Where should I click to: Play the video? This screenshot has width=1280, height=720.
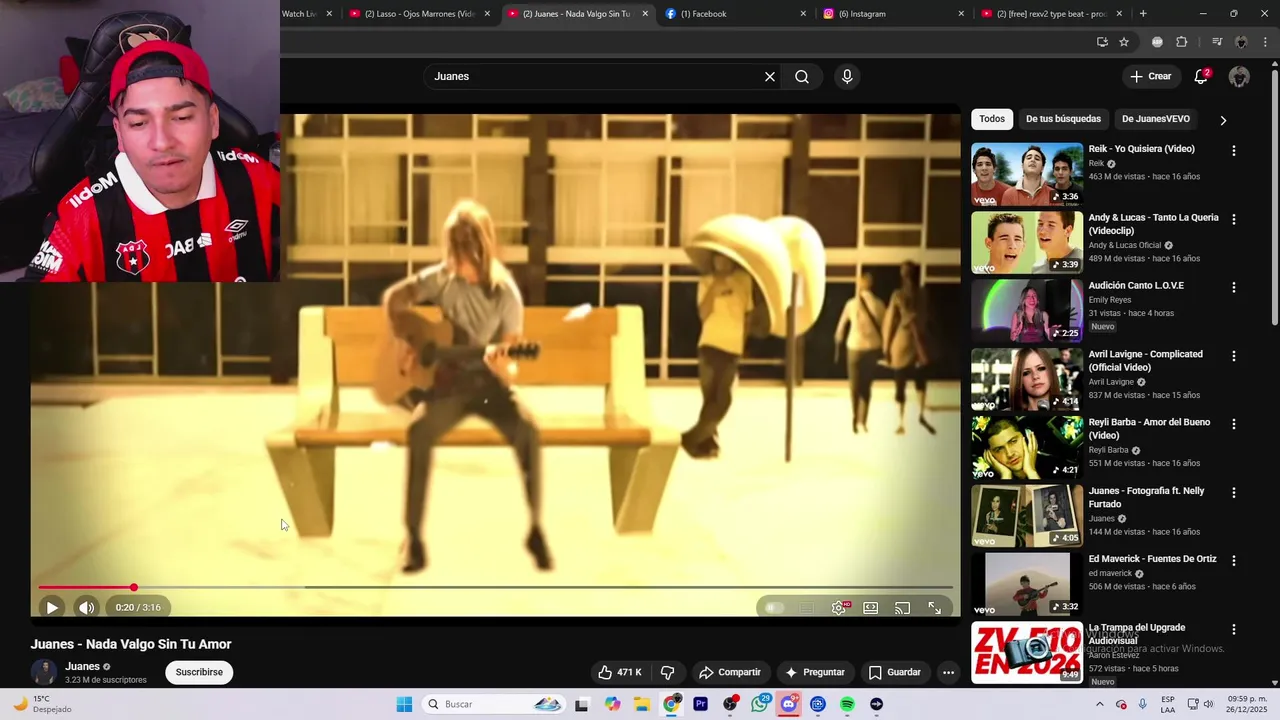[x=52, y=607]
